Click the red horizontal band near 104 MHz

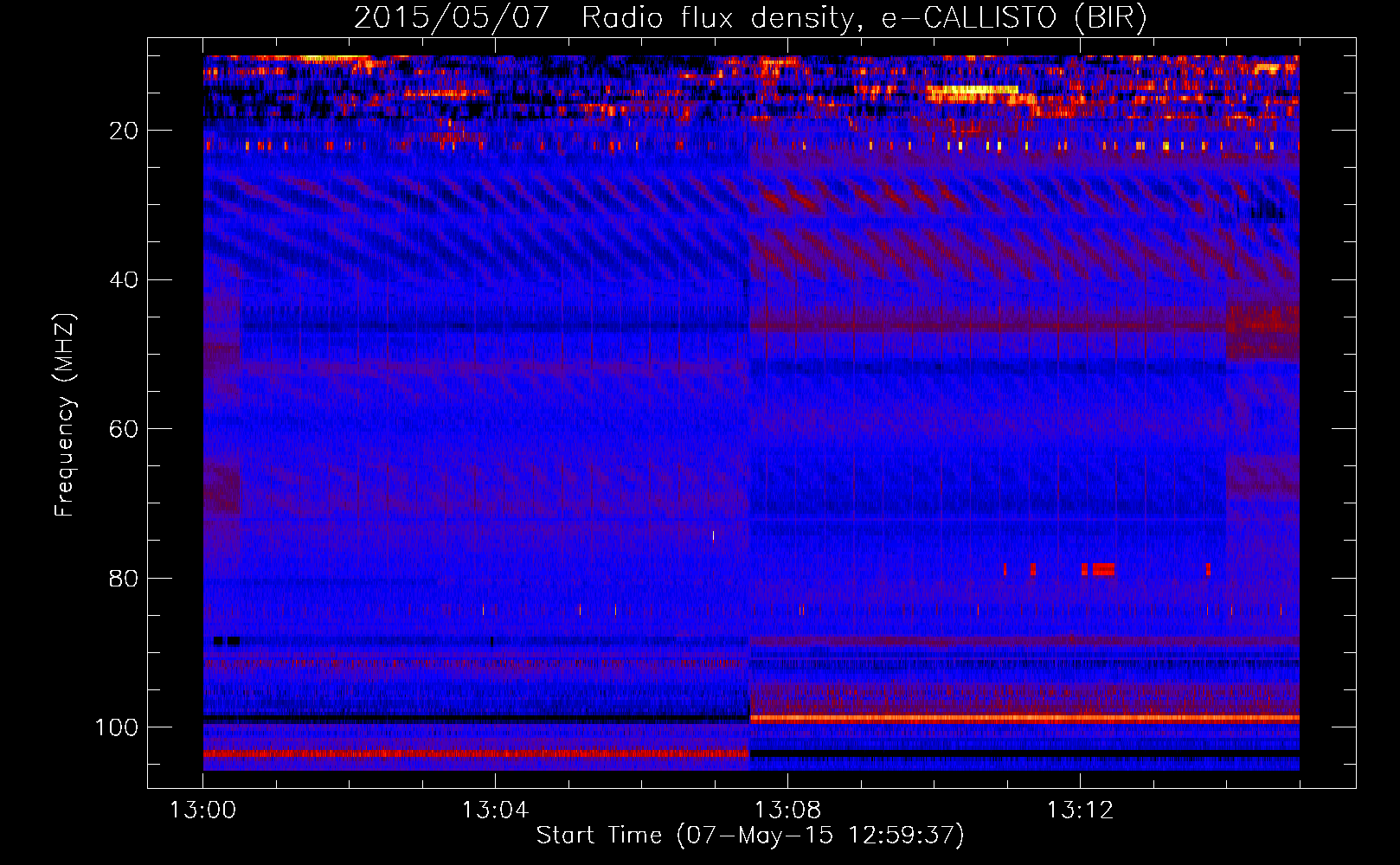(x=476, y=754)
